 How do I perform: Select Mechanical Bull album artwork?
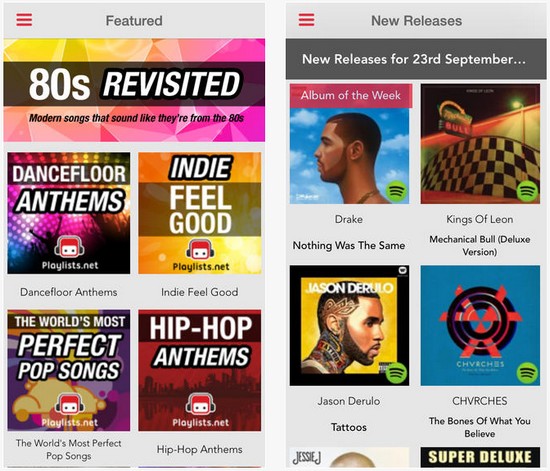[x=480, y=144]
